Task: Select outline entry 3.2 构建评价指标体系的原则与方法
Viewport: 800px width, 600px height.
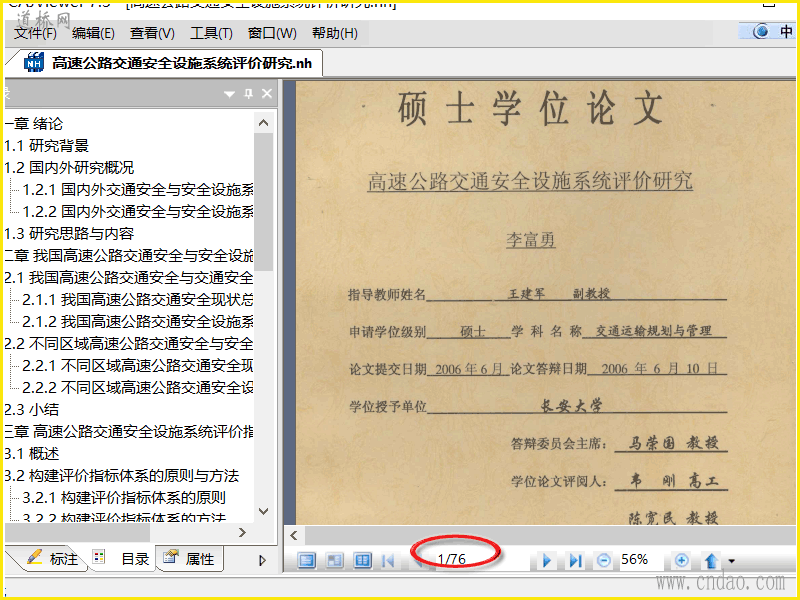Action: [121, 476]
